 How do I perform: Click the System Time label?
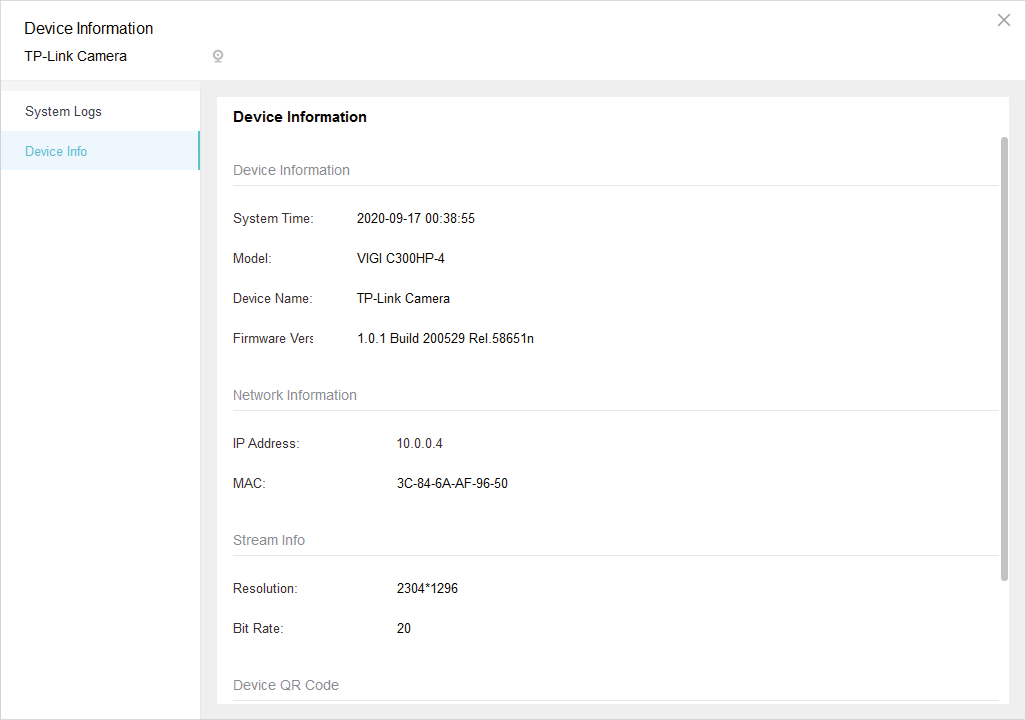274,219
